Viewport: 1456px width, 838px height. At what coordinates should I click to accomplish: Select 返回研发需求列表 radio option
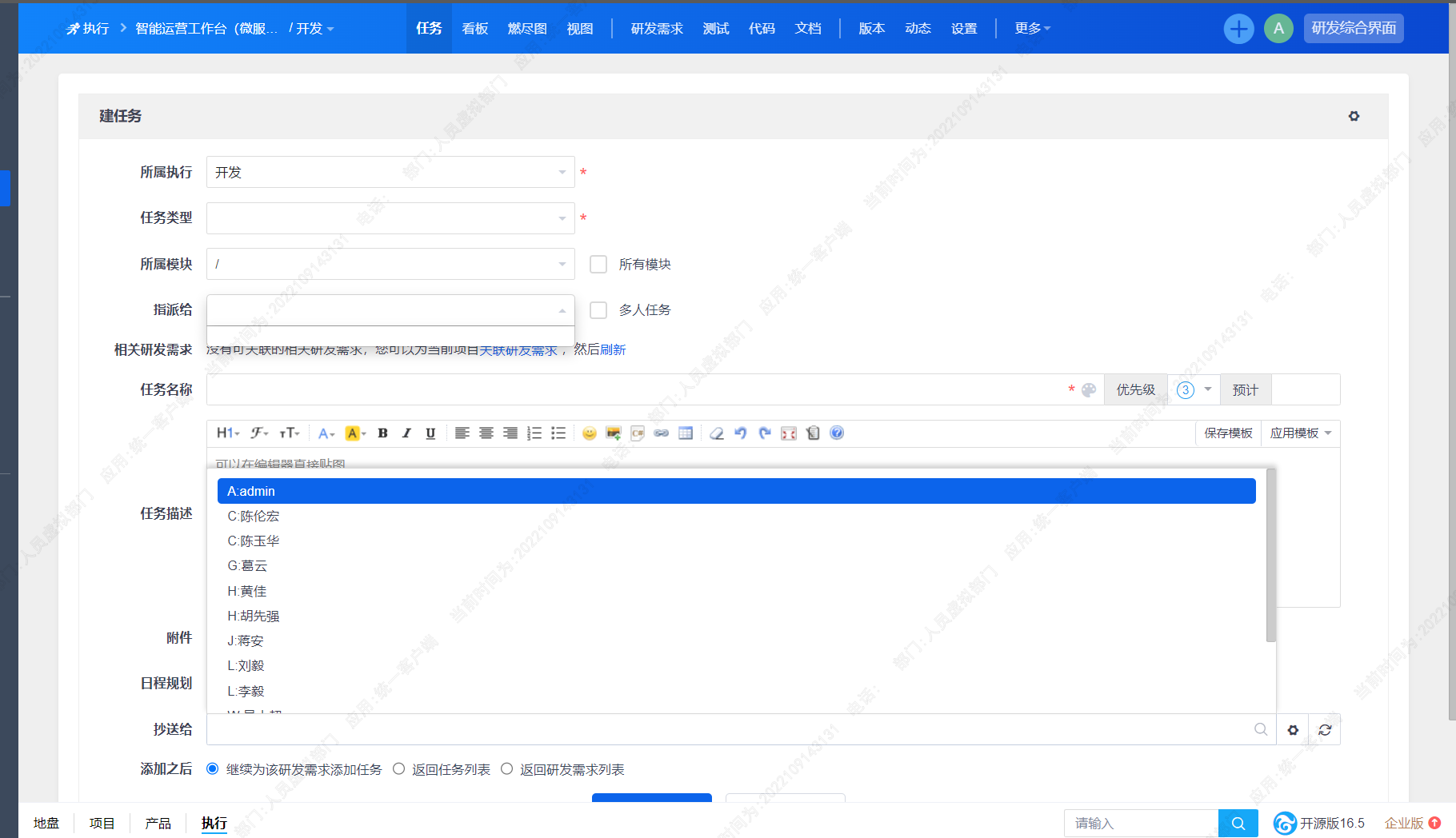506,768
